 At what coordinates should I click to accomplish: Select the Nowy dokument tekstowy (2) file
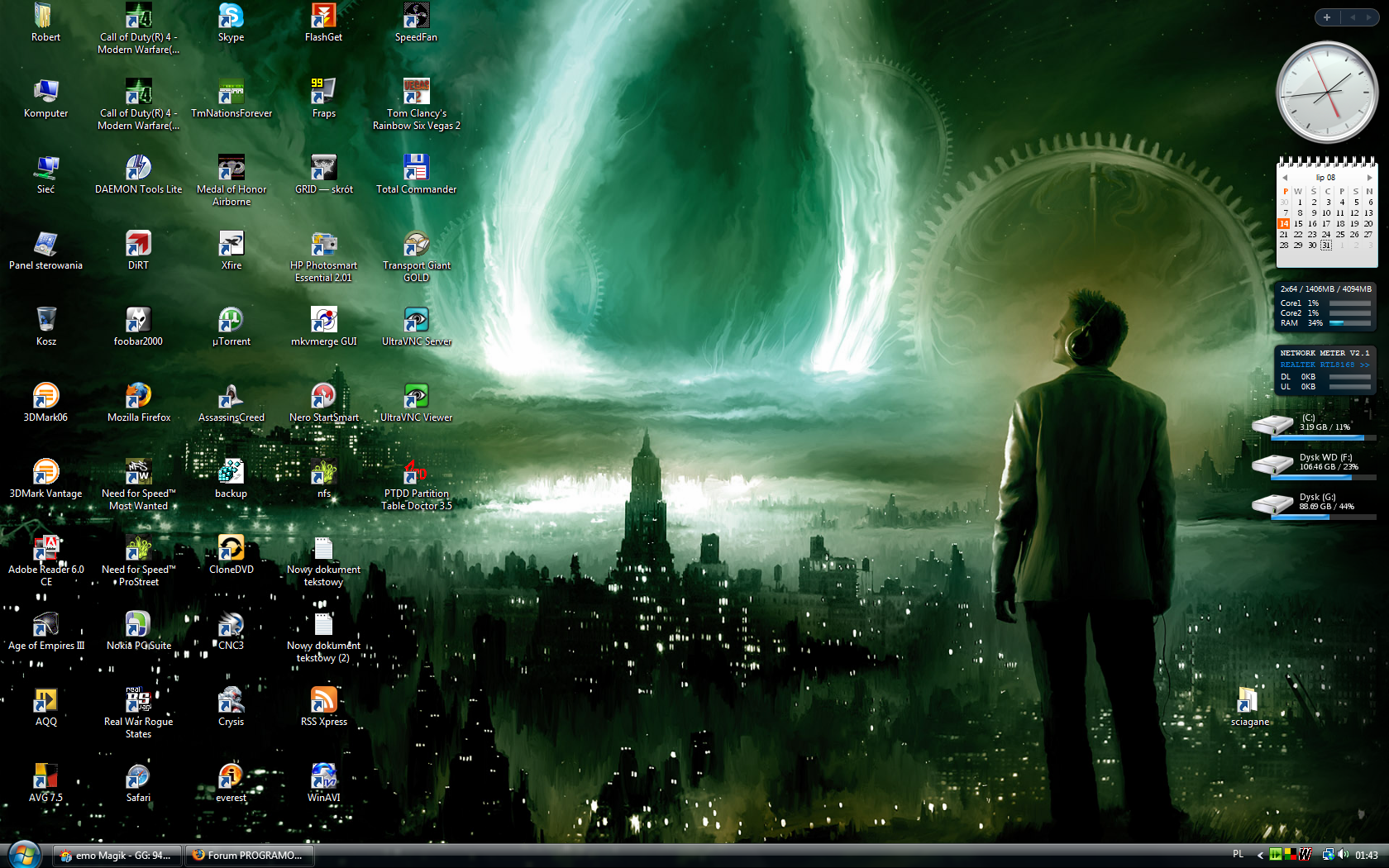(323, 637)
